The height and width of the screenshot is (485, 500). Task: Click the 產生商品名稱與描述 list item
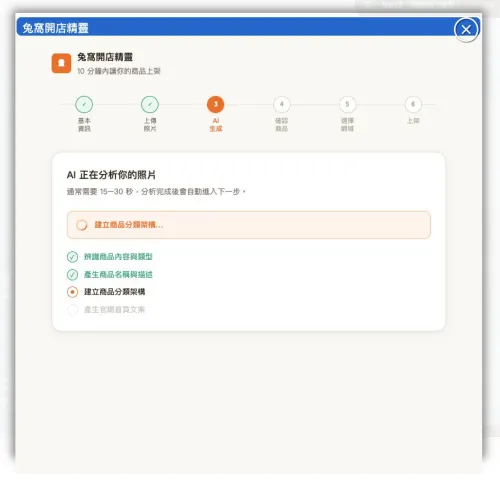tap(118, 275)
